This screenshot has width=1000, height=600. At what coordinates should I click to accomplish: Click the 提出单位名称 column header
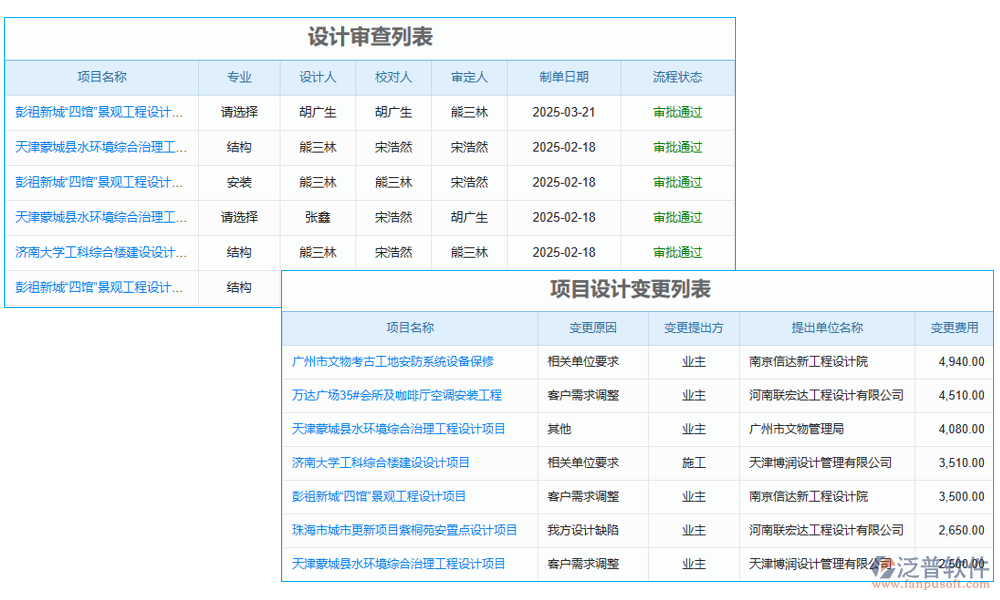[x=824, y=328]
